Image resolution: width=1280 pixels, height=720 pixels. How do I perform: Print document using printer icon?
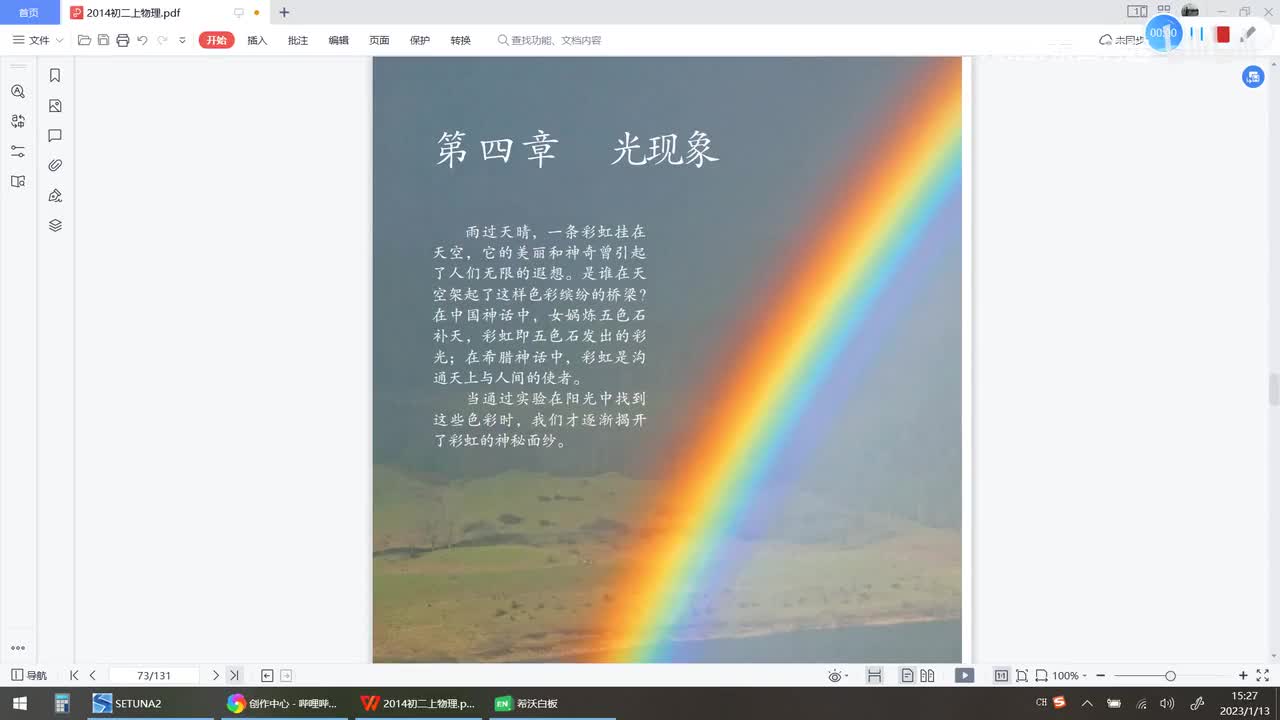pos(122,40)
